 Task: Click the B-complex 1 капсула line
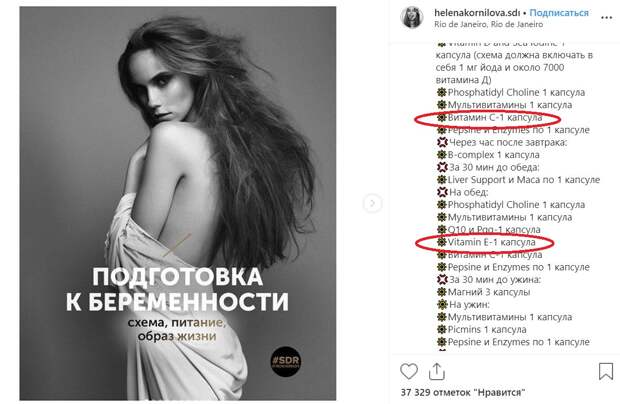point(488,155)
